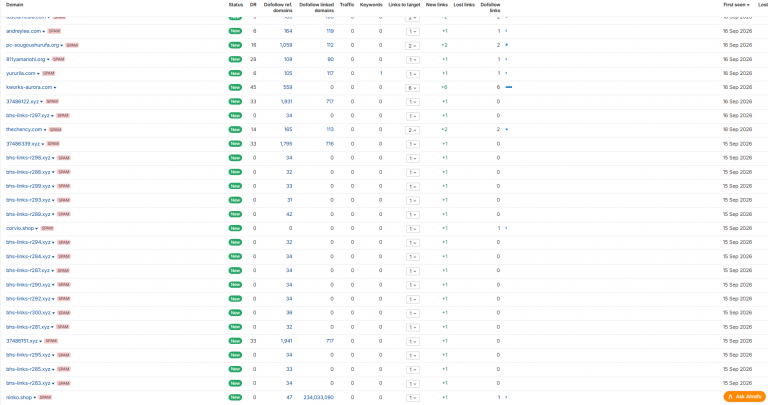Viewport: 768px width, 405px height.
Task: Sort by the Traffic column header
Action: (x=347, y=5)
